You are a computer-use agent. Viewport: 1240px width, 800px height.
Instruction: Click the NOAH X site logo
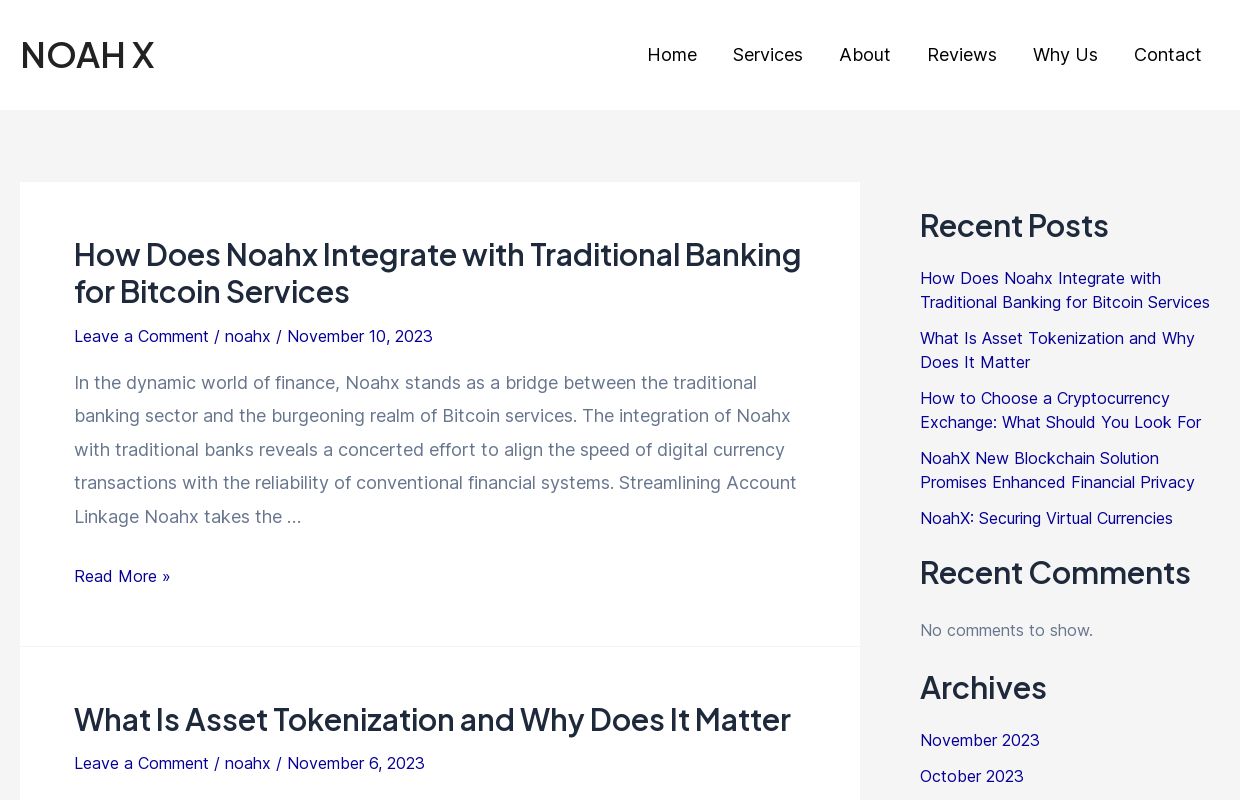click(x=87, y=55)
